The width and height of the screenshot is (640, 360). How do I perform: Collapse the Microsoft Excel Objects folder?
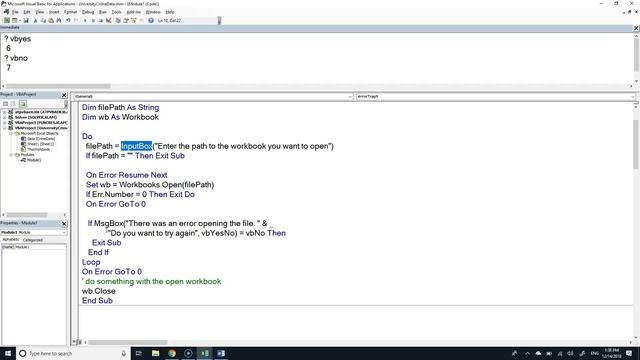11,133
